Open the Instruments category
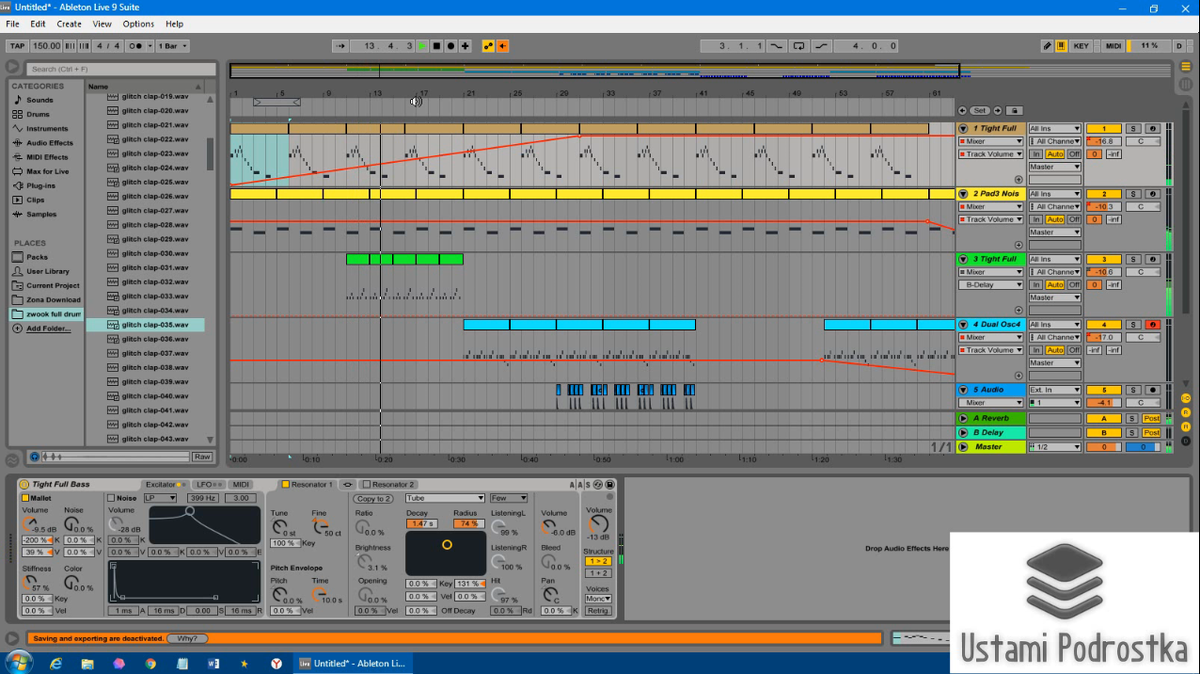Image resolution: width=1200 pixels, height=674 pixels. click(x=47, y=129)
